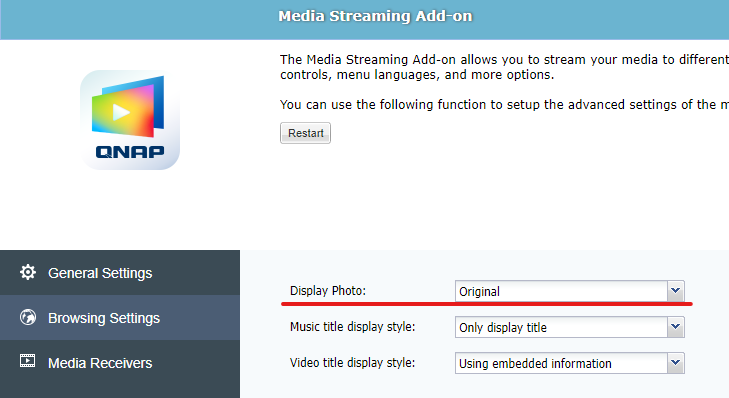729x398 pixels.
Task: Select Browsing Settings in the sidebar
Action: click(x=120, y=318)
